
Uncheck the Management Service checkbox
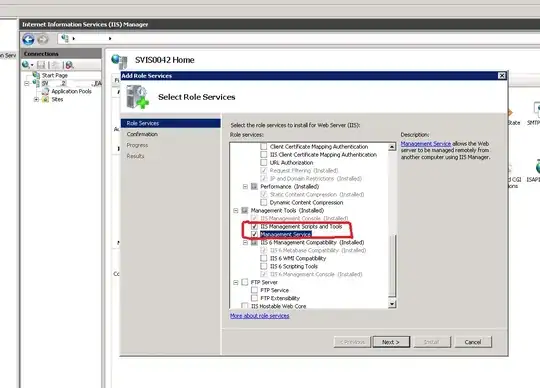point(254,234)
